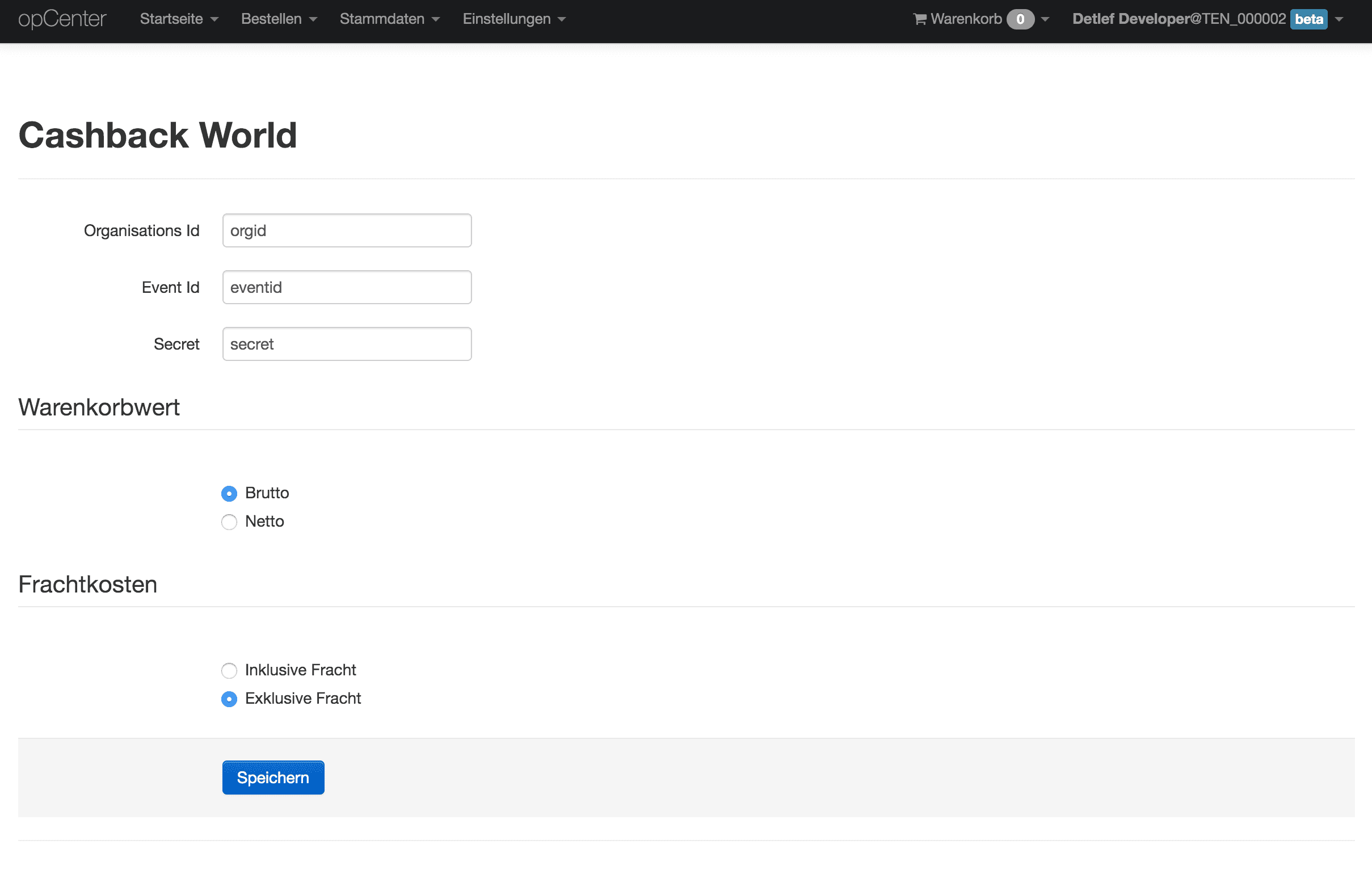Click the Warenkorb count badge 0

[1020, 19]
